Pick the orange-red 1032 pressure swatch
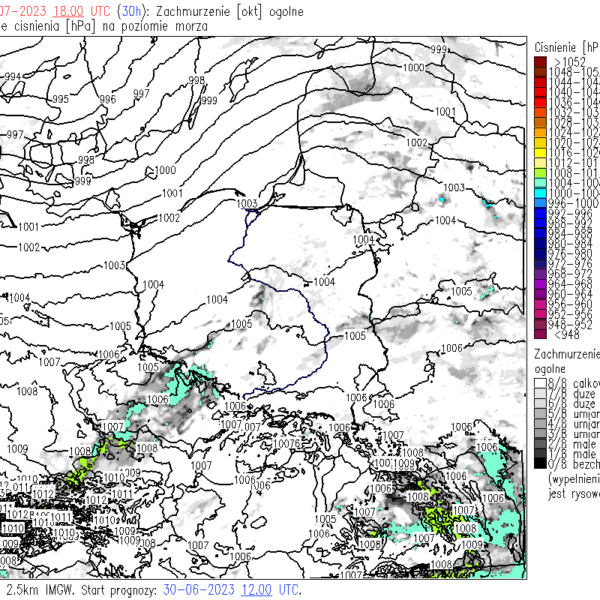The width and height of the screenshot is (600, 600). pos(540,112)
